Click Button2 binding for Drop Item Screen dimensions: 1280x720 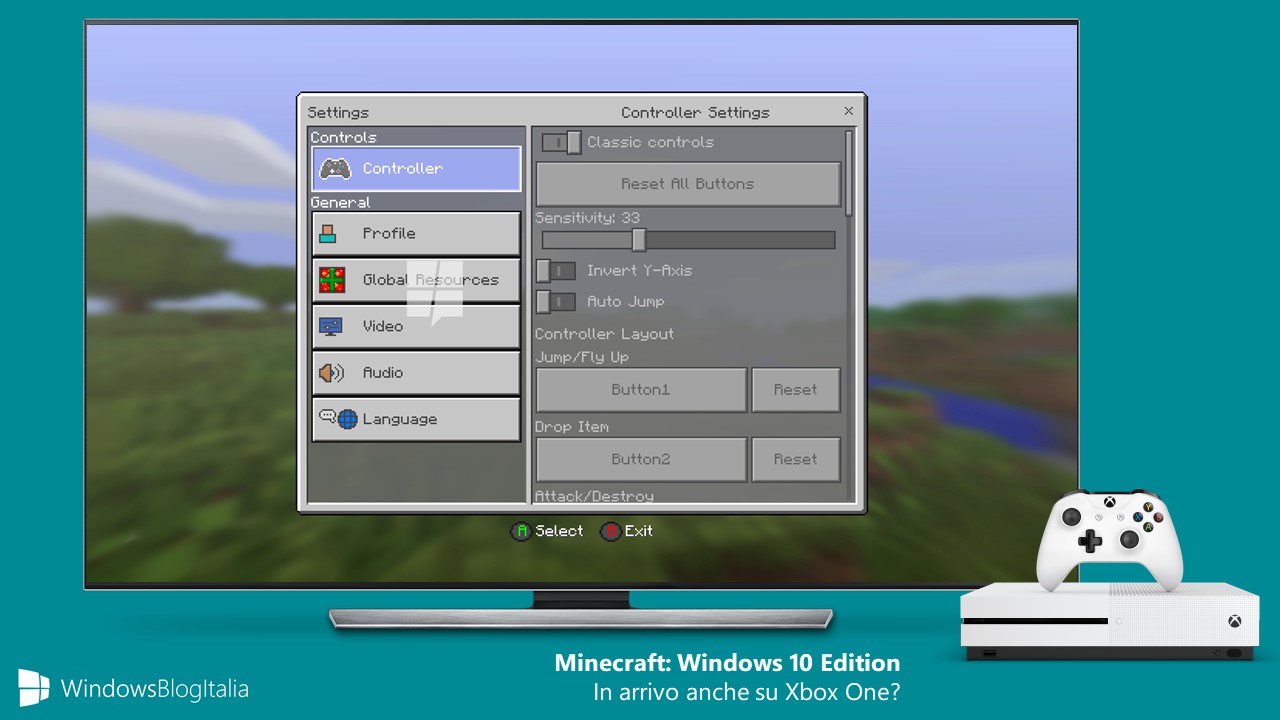tap(641, 460)
